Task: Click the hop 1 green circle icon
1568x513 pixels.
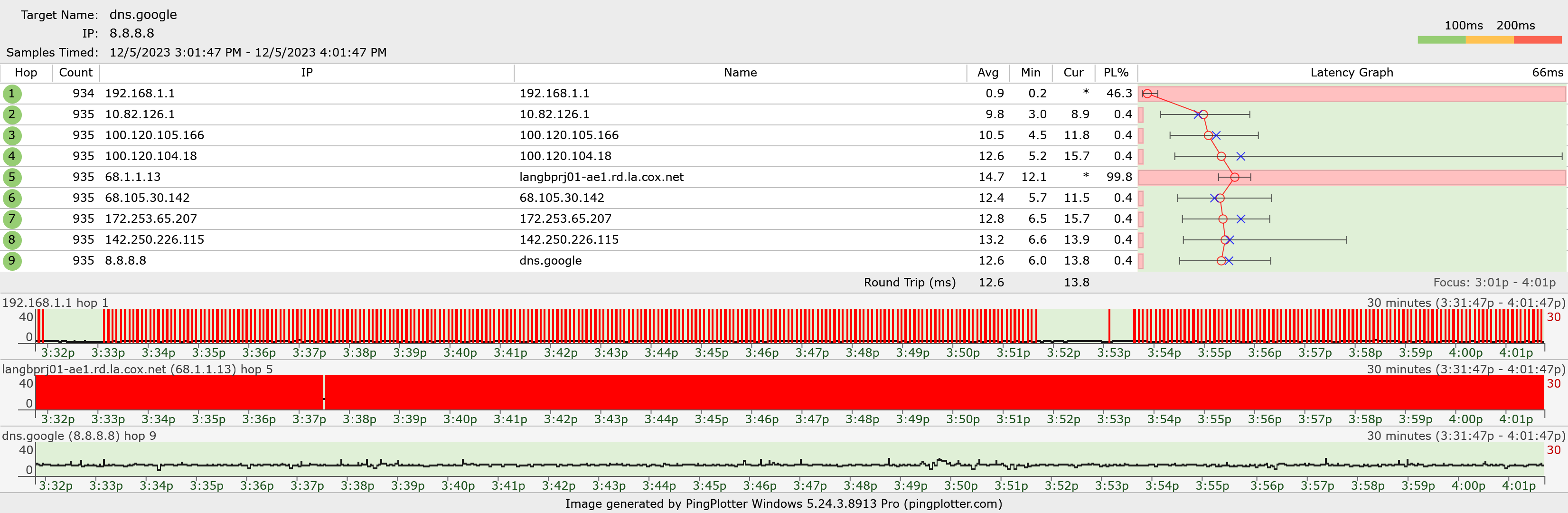Action: point(11,94)
